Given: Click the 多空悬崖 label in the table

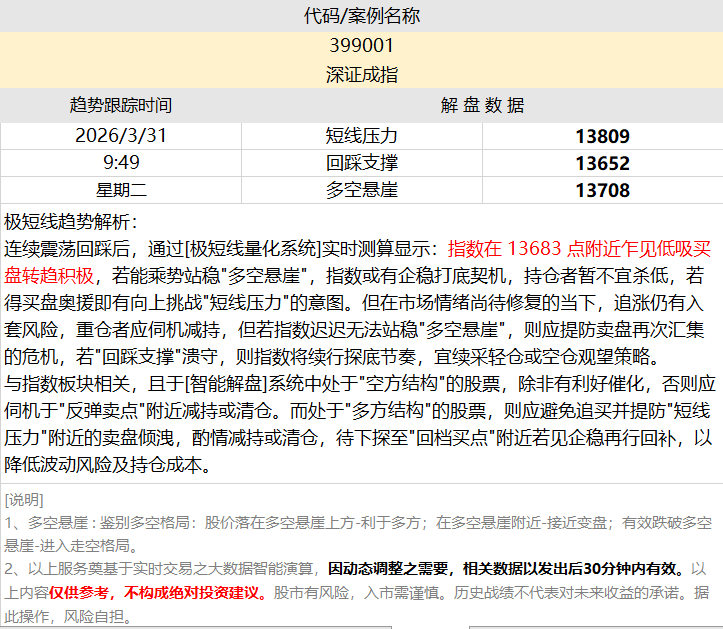Looking at the screenshot, I should pyautogui.click(x=362, y=190).
